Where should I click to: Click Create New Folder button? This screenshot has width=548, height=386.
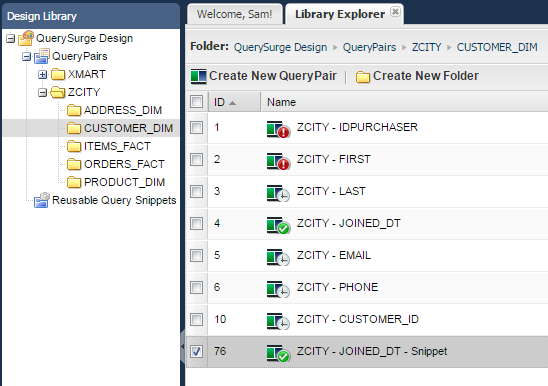(417, 76)
